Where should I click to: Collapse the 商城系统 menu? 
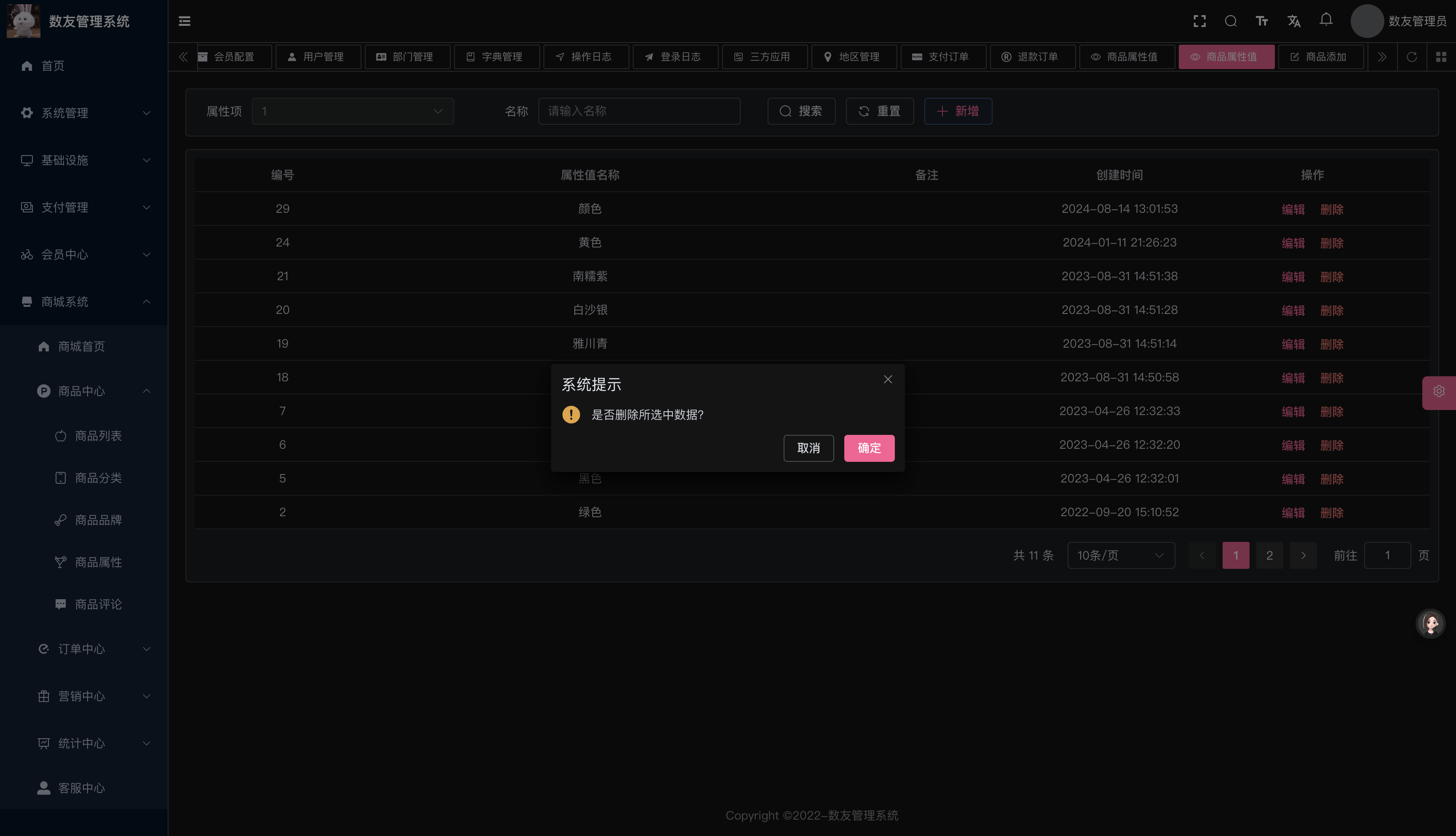pos(84,301)
